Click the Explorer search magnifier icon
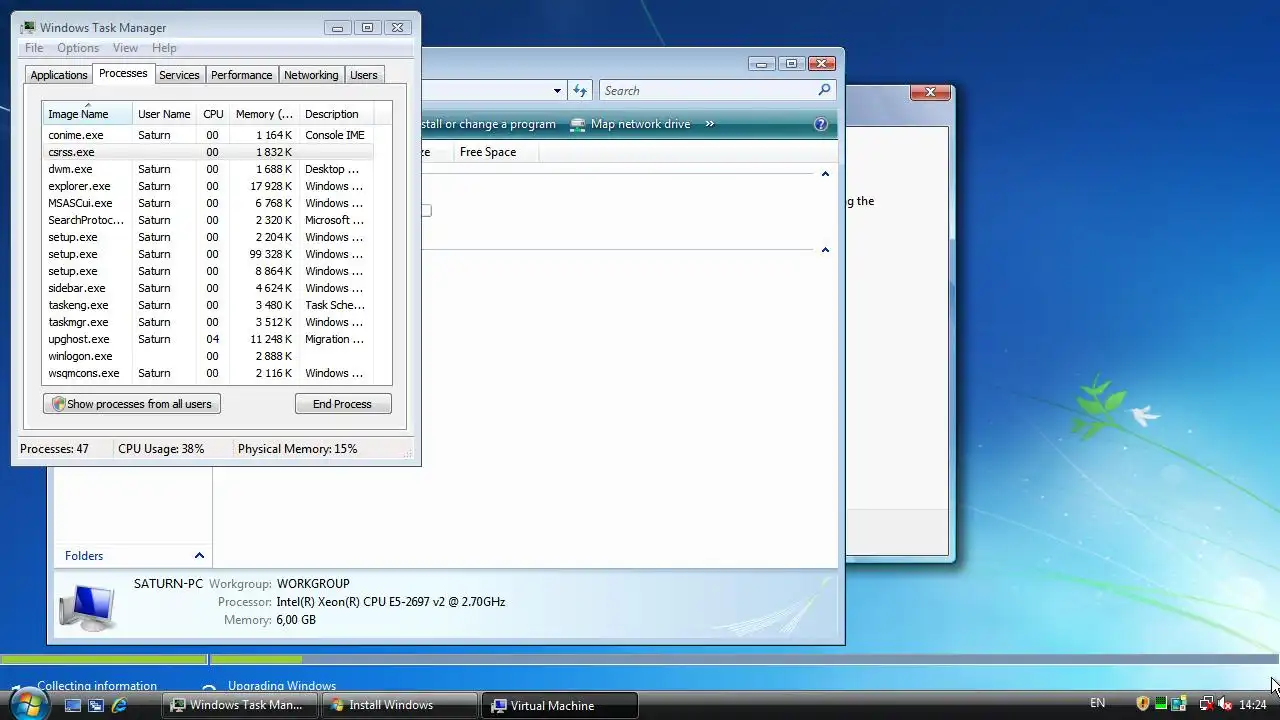The height and width of the screenshot is (720, 1280). coord(824,90)
